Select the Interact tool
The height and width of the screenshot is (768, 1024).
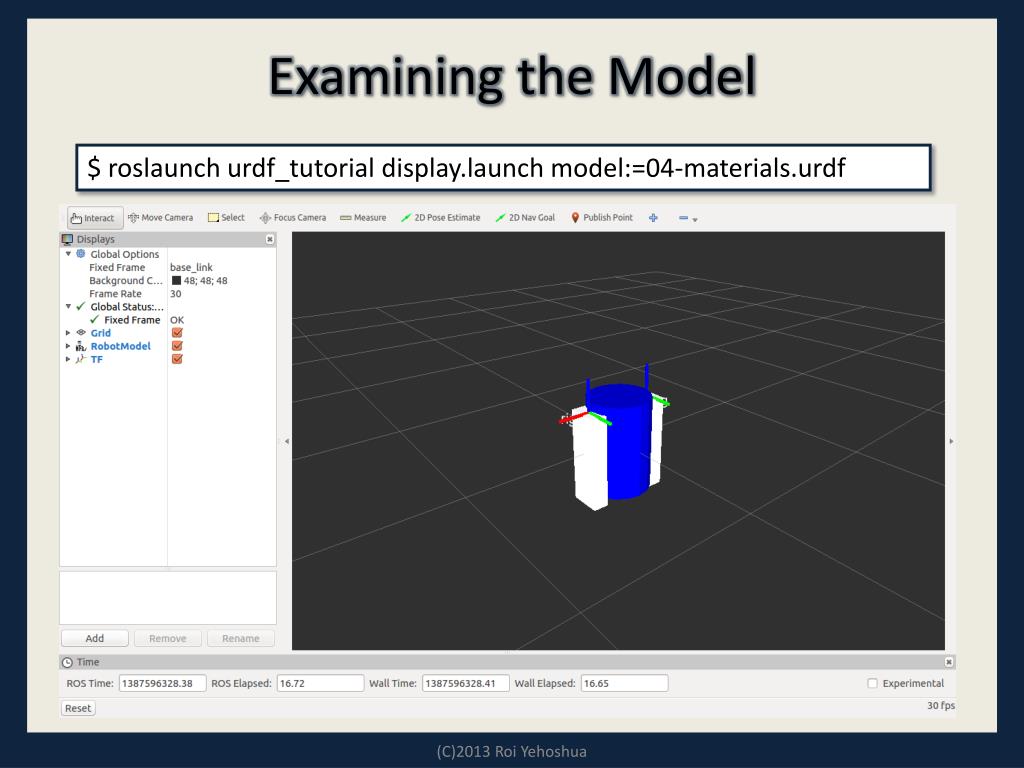93,218
